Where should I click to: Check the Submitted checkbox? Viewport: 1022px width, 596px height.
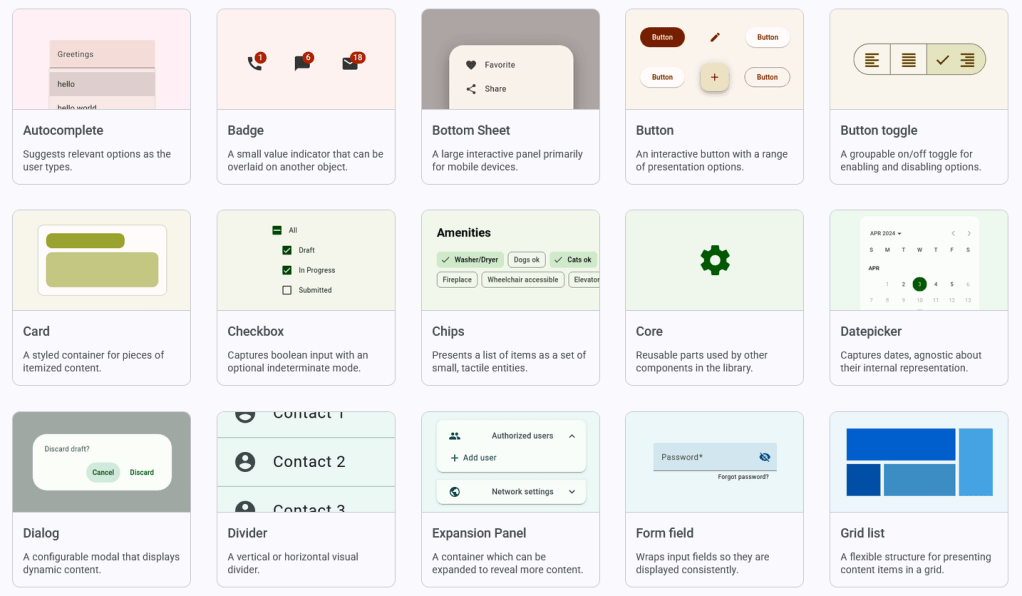click(287, 290)
